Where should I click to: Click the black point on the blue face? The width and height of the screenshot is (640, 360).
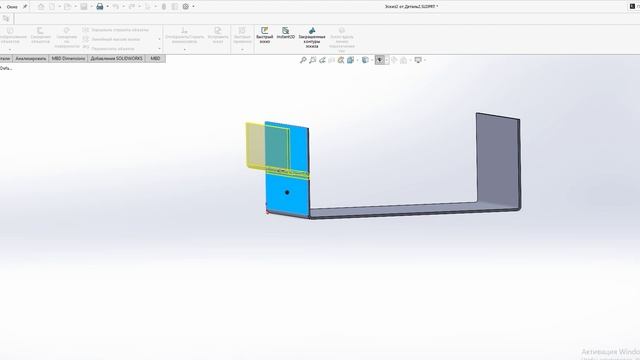(287, 192)
